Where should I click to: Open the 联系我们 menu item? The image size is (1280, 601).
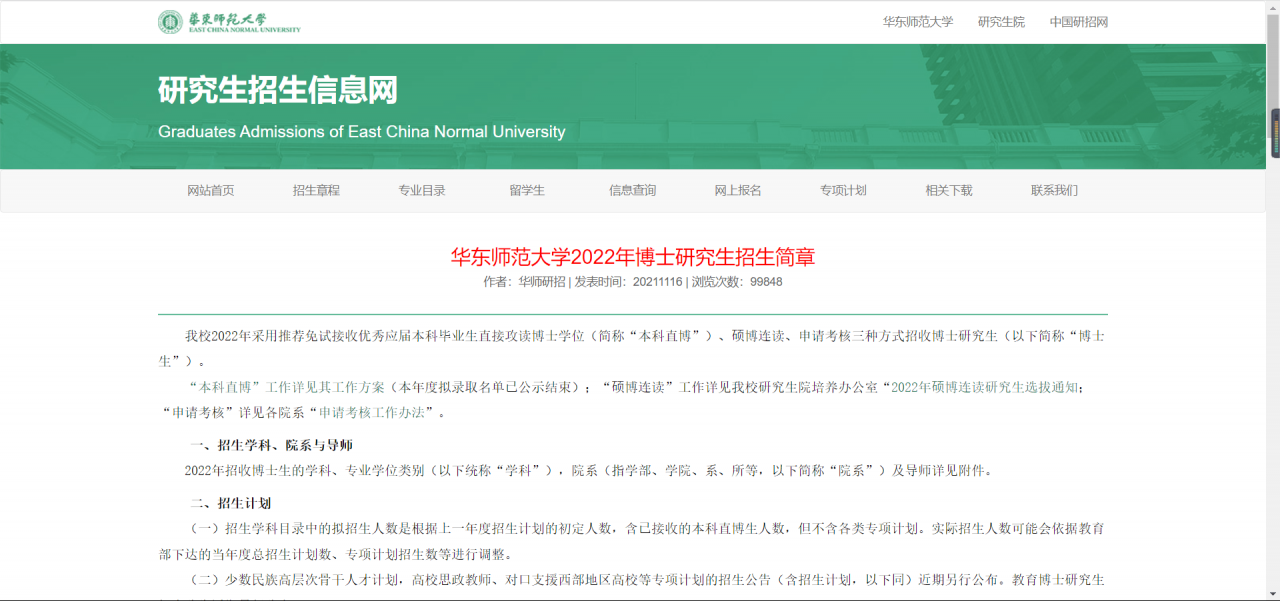pos(1054,191)
